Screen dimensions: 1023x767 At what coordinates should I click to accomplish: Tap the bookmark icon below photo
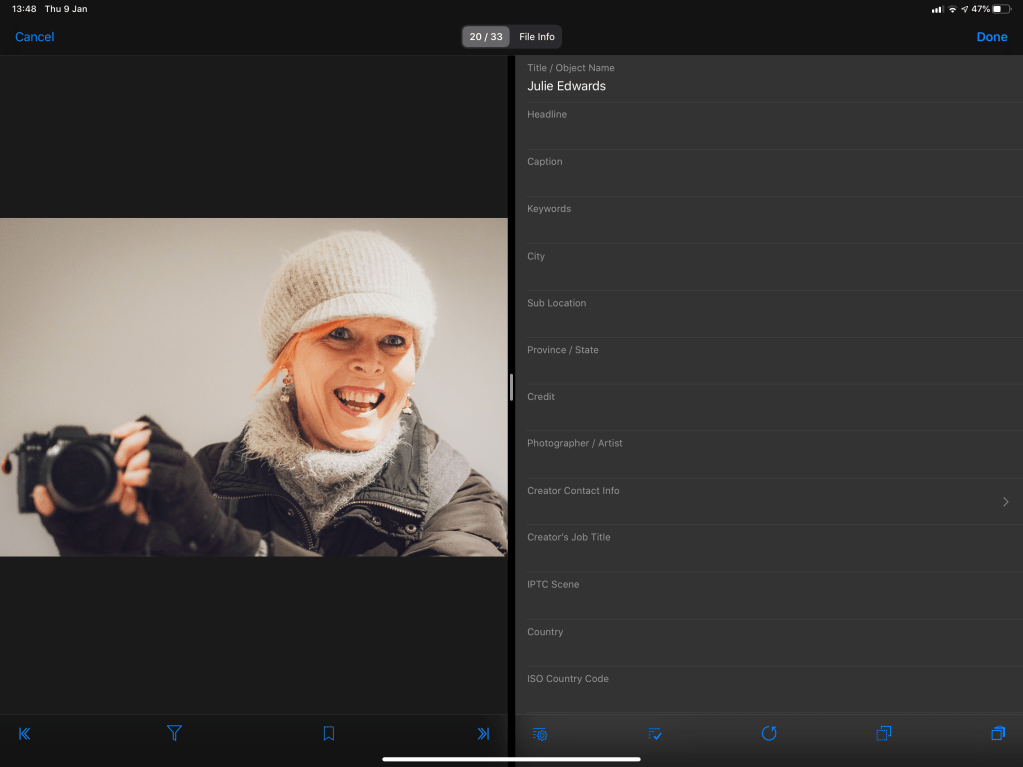[328, 734]
